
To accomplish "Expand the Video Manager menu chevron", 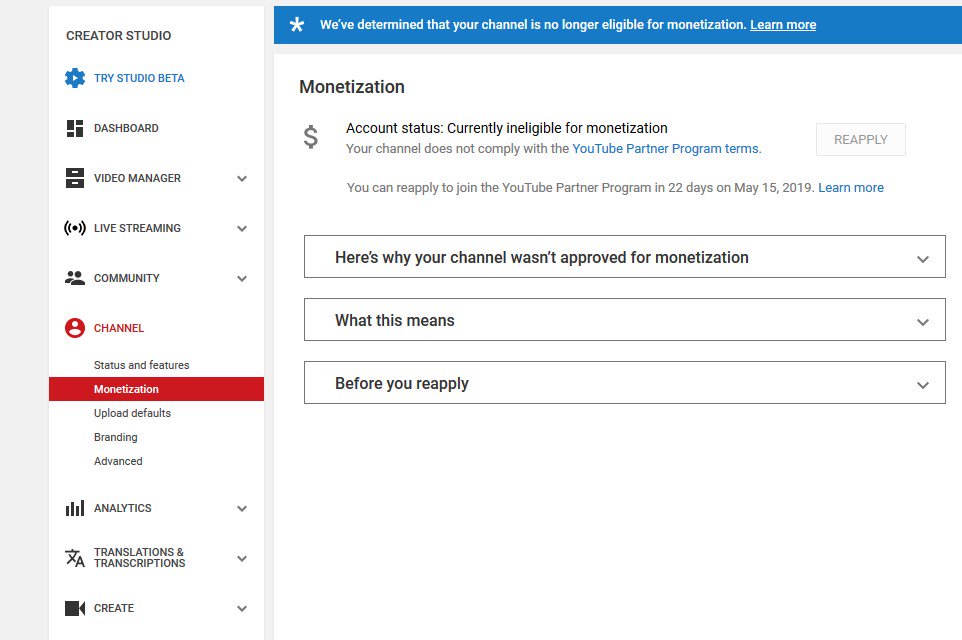I will click(242, 179).
